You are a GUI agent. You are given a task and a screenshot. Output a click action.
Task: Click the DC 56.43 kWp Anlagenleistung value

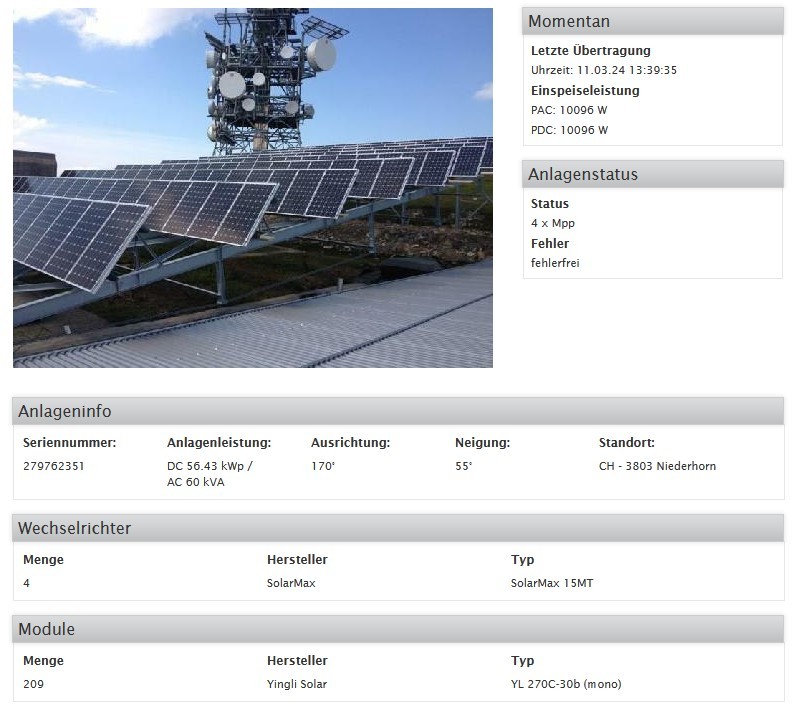tap(209, 466)
